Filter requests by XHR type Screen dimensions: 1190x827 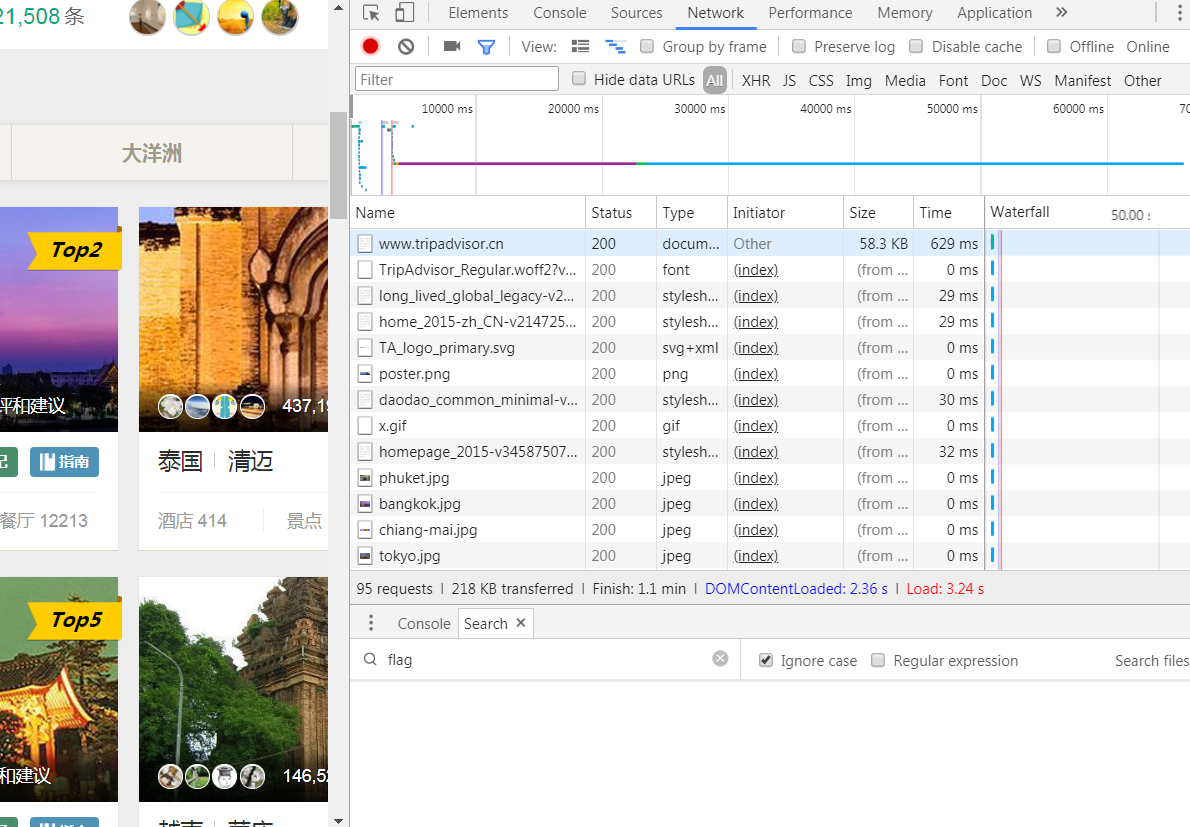756,80
